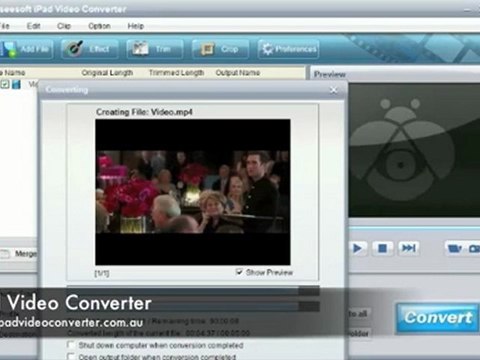The height and width of the screenshot is (360, 480).
Task: Open Preferences with the gear button
Action: [x=288, y=49]
